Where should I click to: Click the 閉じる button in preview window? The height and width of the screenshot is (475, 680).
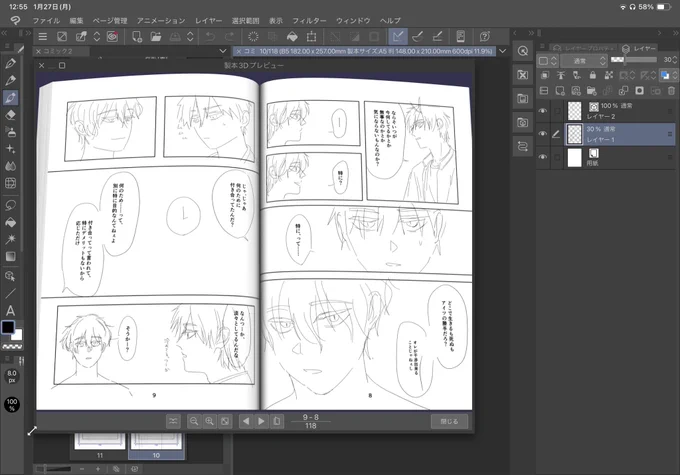click(x=449, y=421)
